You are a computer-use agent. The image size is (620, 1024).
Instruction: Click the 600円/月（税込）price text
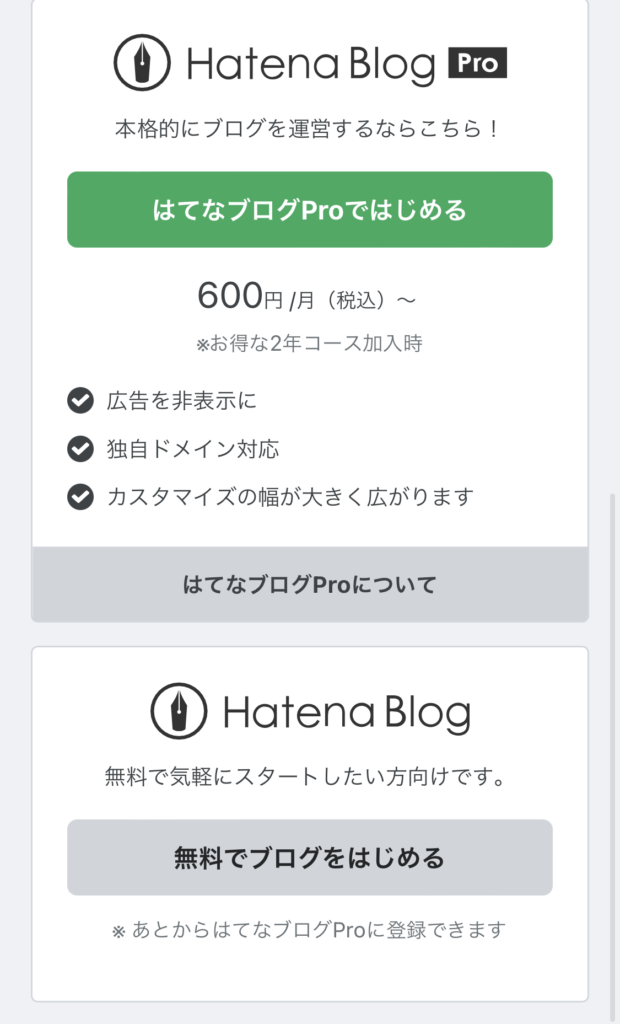[x=306, y=297]
